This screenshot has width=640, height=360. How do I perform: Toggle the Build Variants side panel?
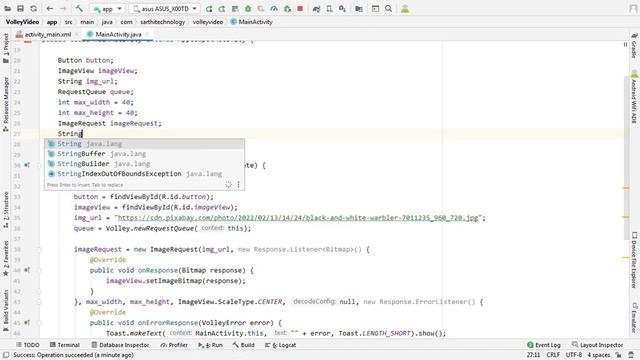pos(6,310)
